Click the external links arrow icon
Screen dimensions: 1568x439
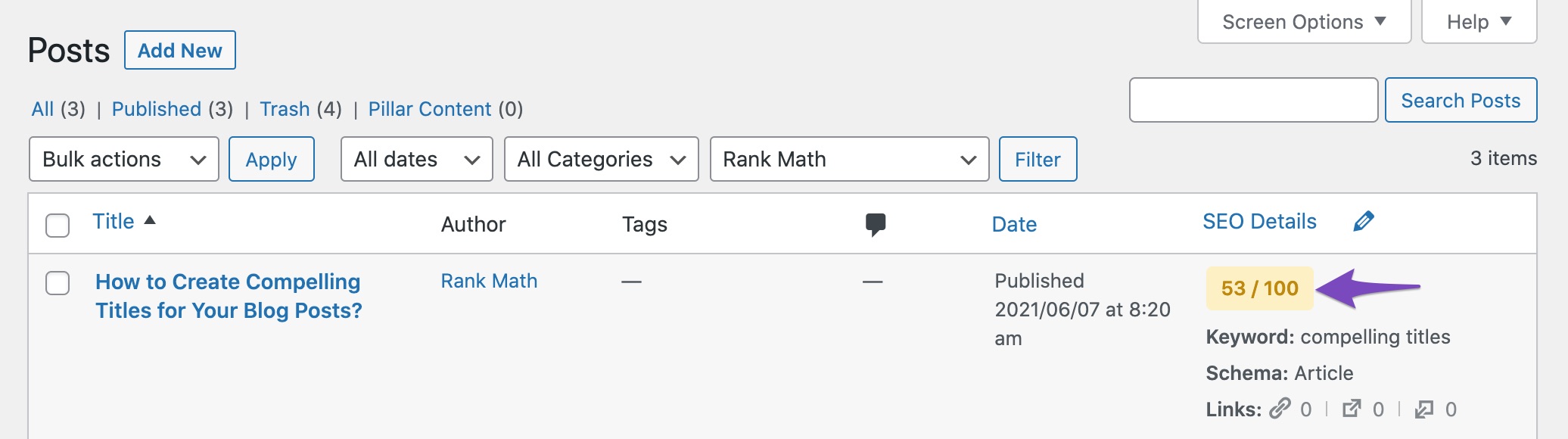pos(1352,409)
